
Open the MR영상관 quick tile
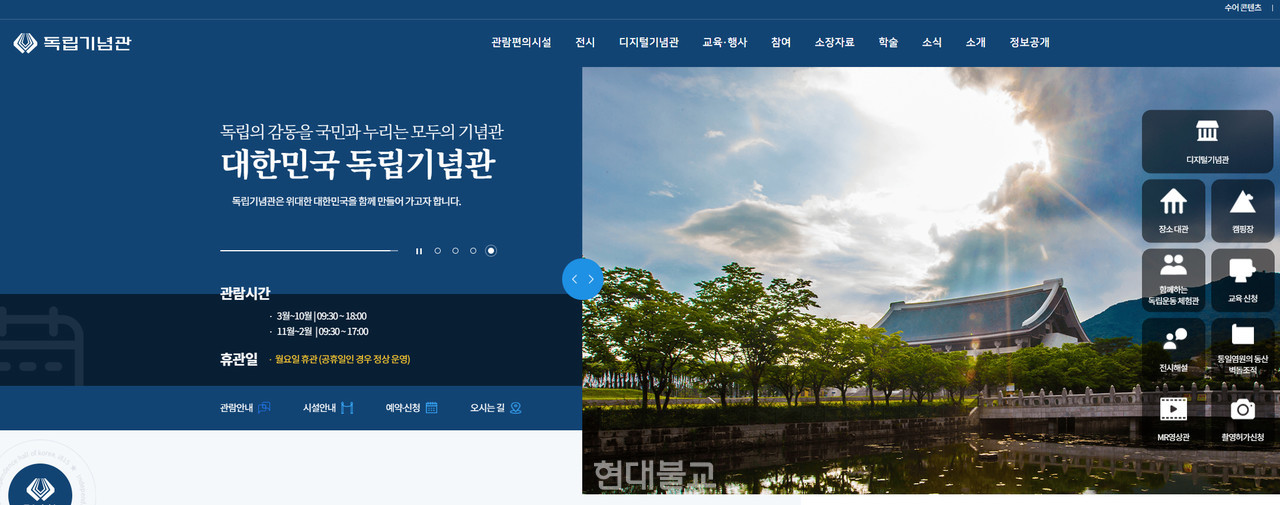pos(1173,418)
